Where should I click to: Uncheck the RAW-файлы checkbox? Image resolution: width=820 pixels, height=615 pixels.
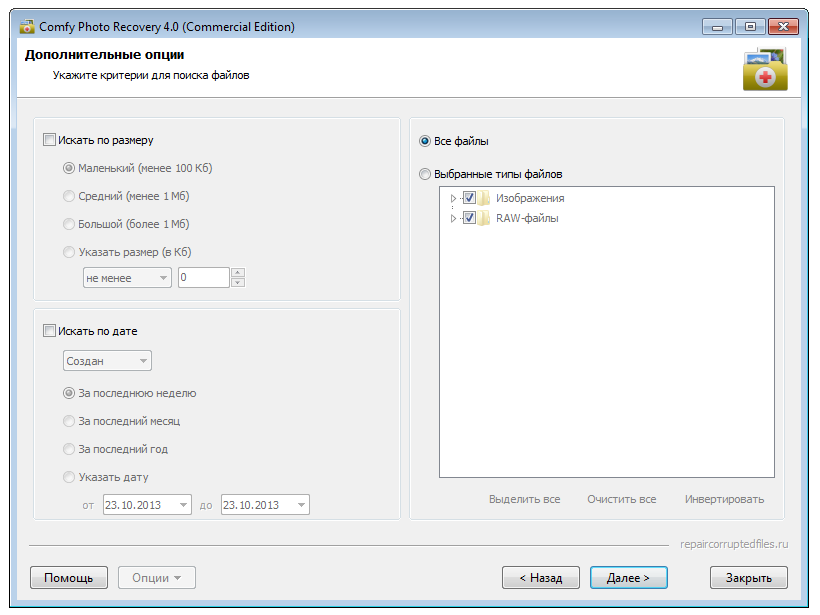[469, 218]
